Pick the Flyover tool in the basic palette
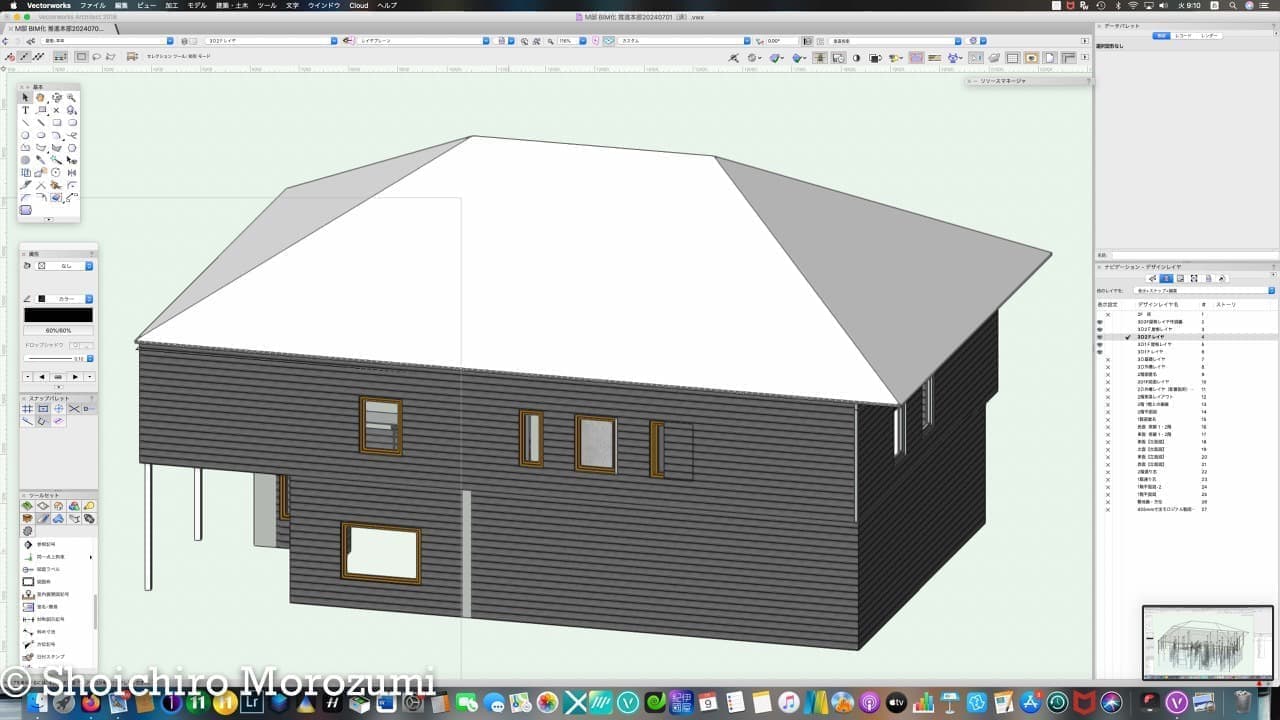This screenshot has width=1280, height=720. pos(56,98)
